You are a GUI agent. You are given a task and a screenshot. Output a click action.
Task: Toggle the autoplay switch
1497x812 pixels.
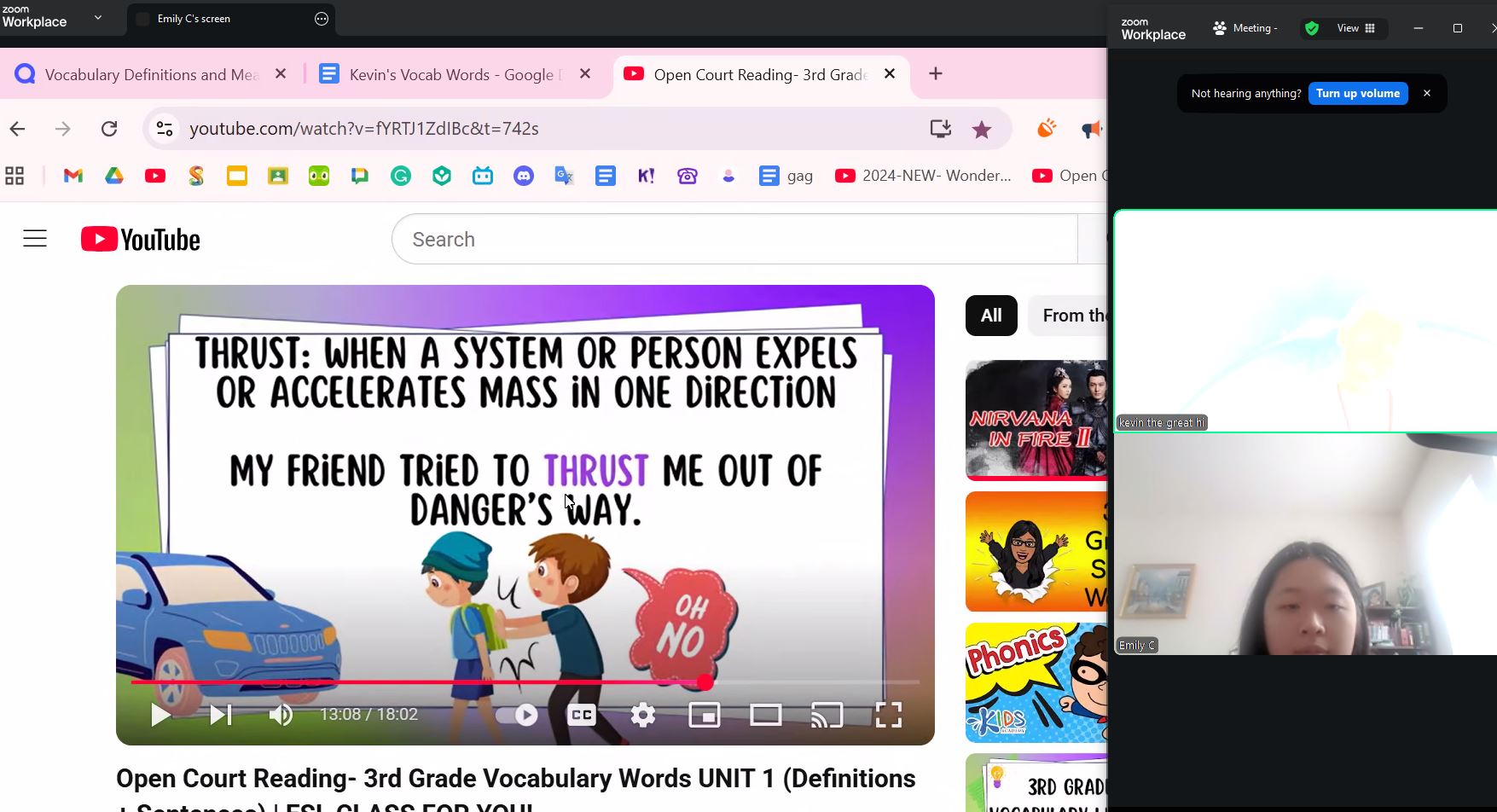coord(518,715)
